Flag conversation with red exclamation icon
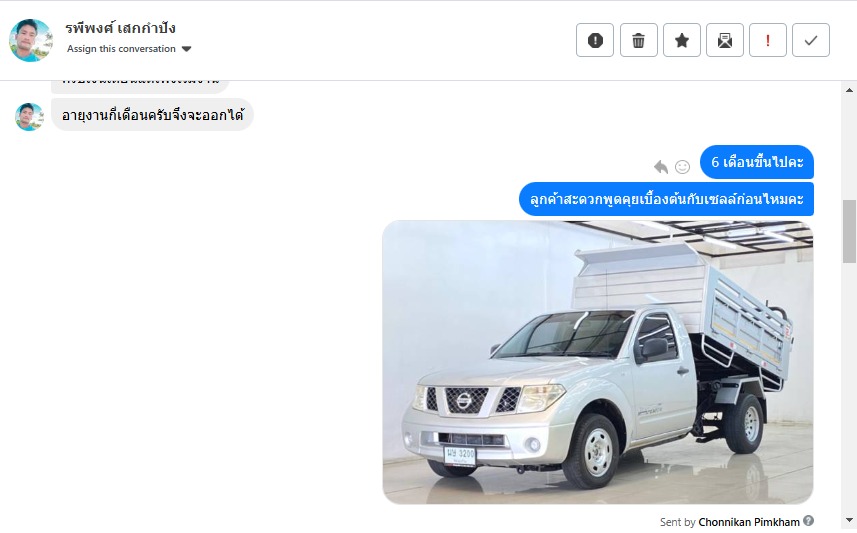Screen dimensions: 857x533 point(768,40)
